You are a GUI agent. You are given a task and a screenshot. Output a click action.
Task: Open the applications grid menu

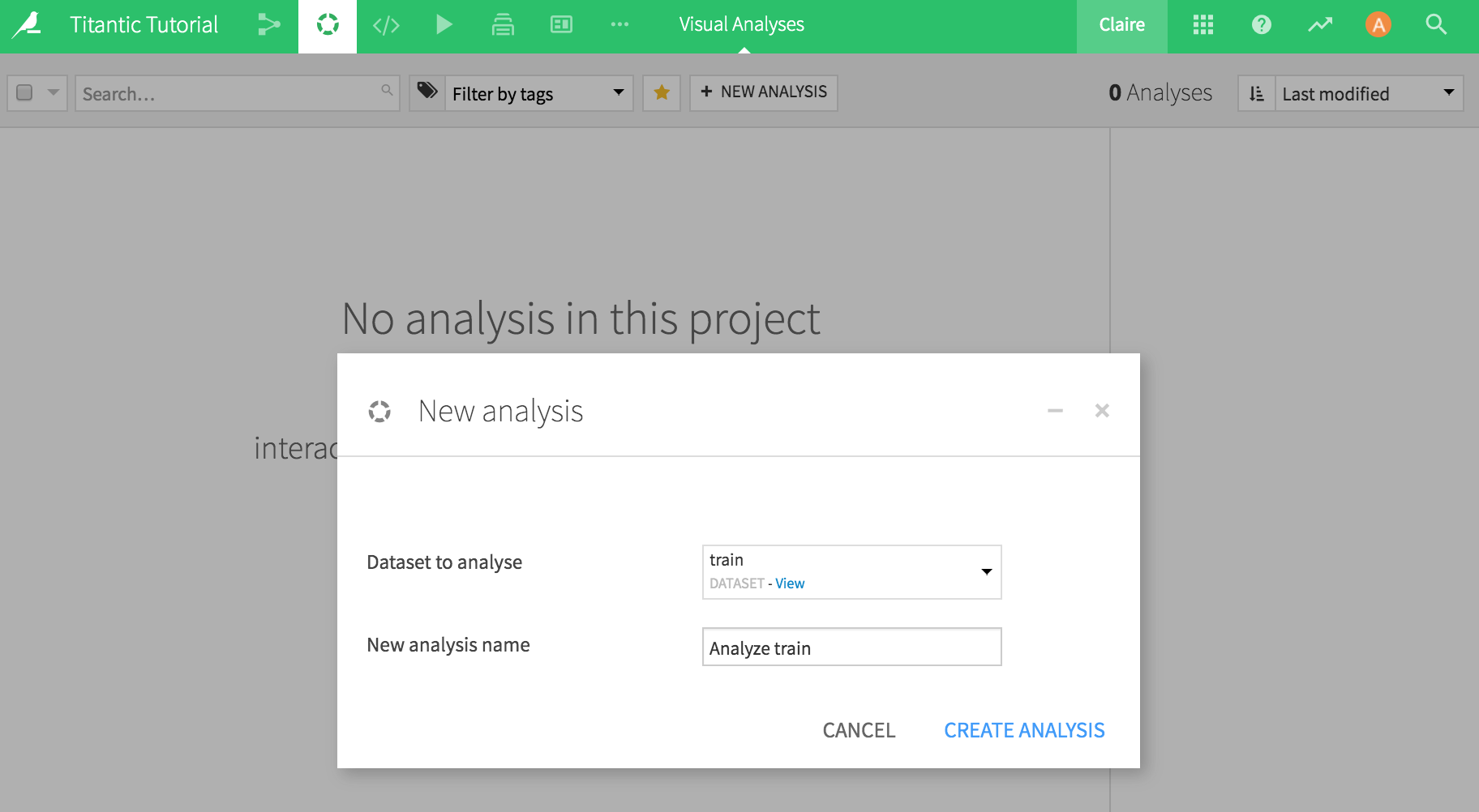point(1203,24)
